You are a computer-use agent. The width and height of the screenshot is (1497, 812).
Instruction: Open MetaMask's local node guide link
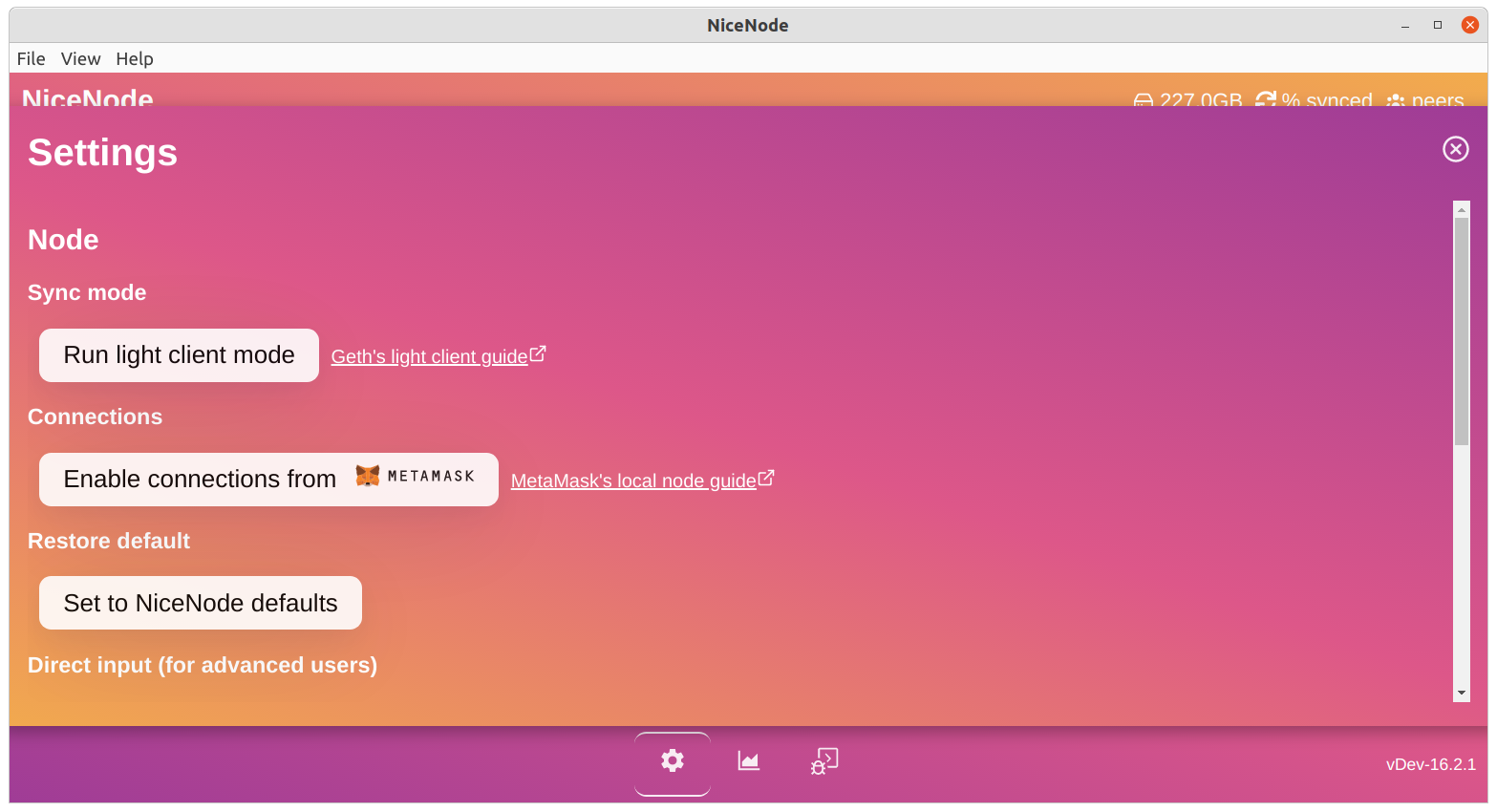click(633, 481)
